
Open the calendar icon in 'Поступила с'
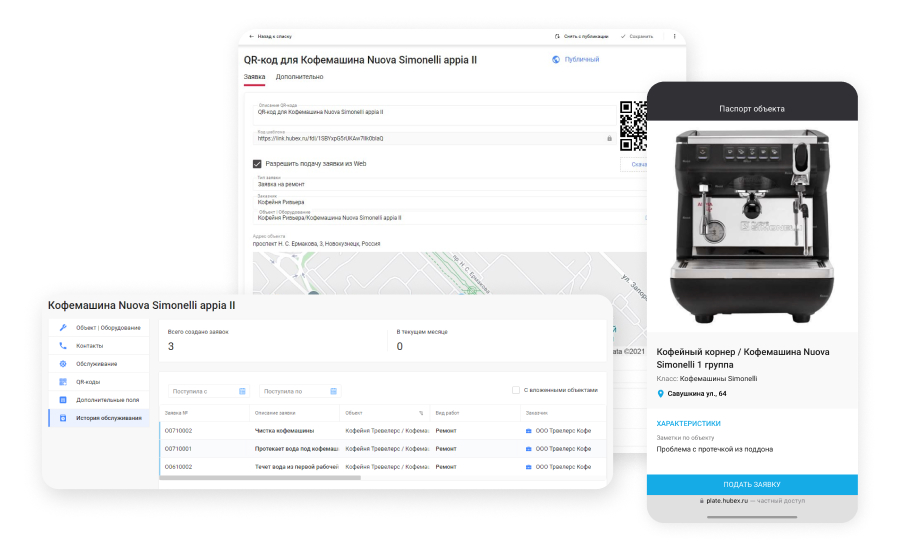pos(242,391)
